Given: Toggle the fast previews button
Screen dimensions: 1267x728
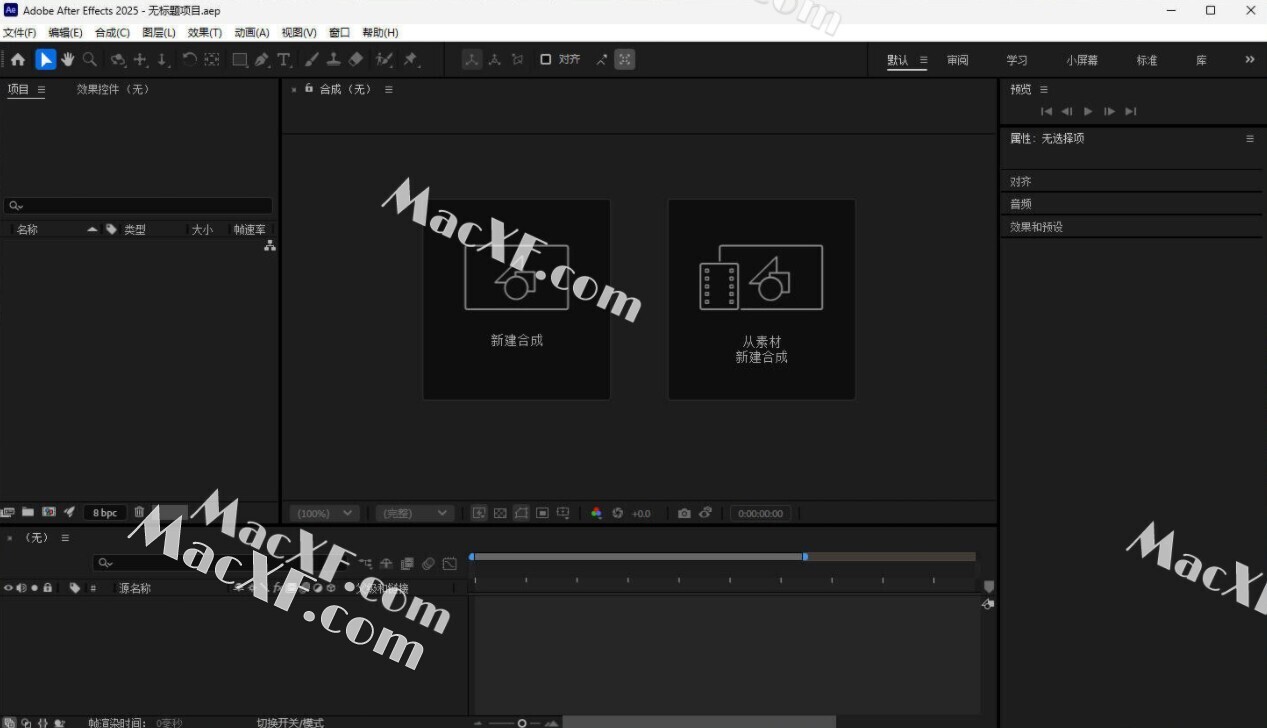Looking at the screenshot, I should (479, 513).
